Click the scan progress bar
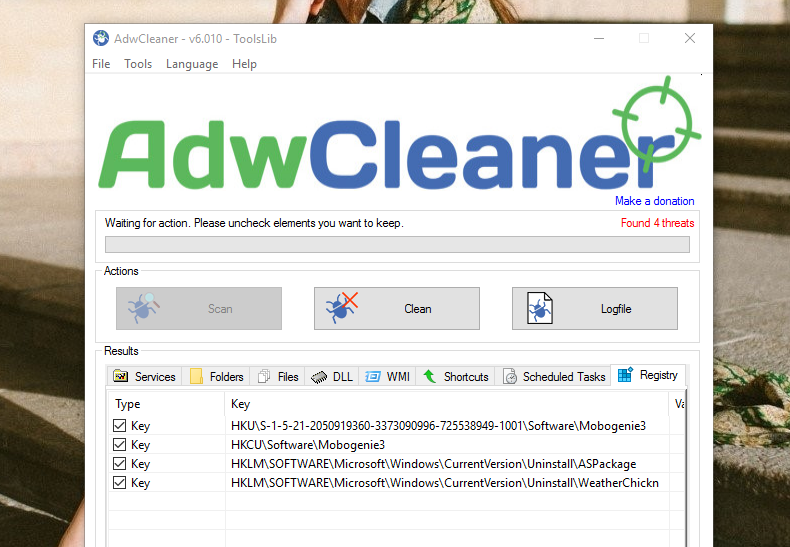Image resolution: width=790 pixels, height=547 pixels. coord(397,244)
